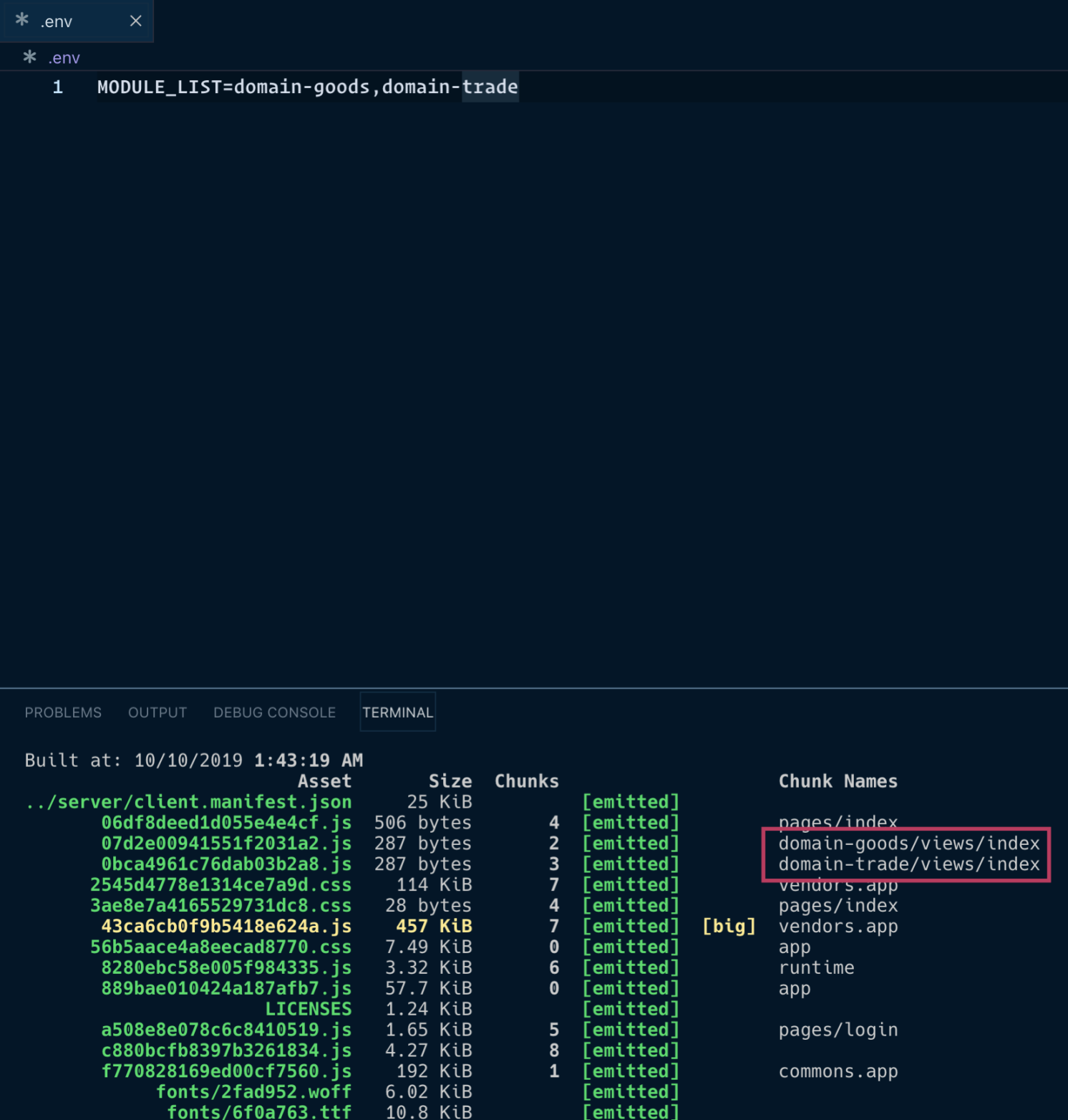Click asset '2545d4778e1314ce7a9d.css'
This screenshot has width=1068, height=1120.
pos(221,885)
